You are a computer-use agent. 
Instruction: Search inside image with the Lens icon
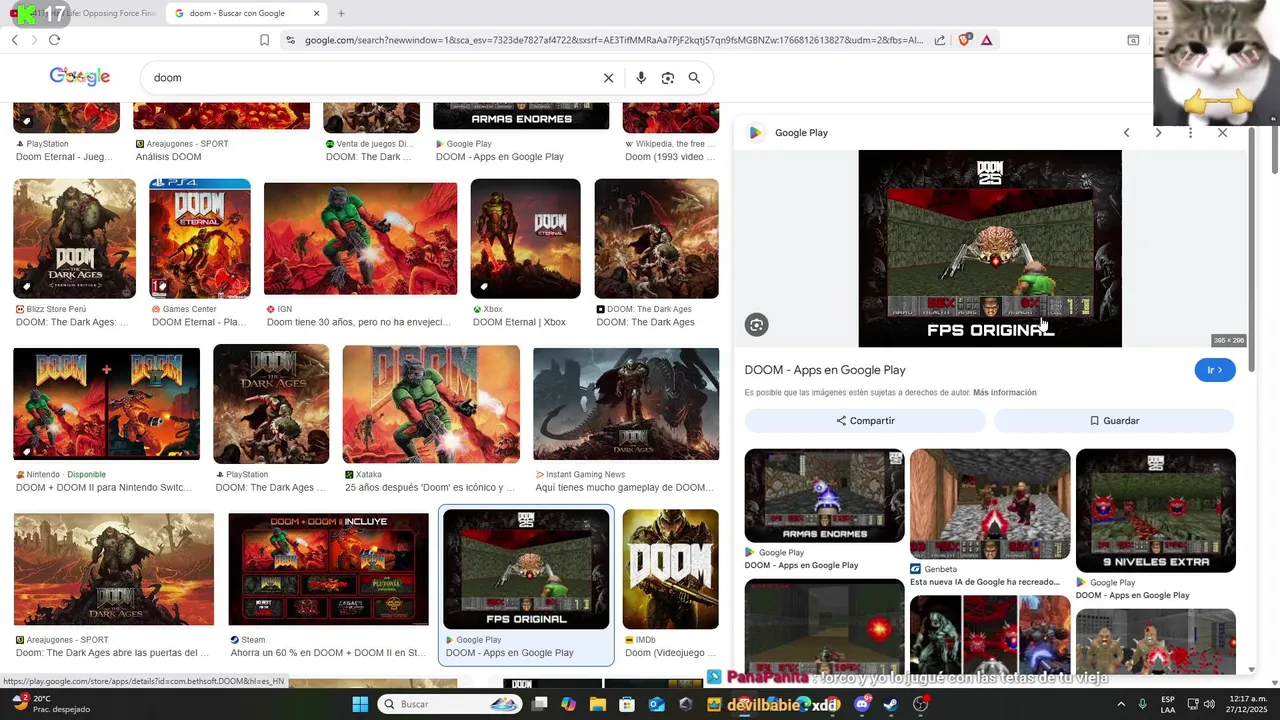coord(757,325)
